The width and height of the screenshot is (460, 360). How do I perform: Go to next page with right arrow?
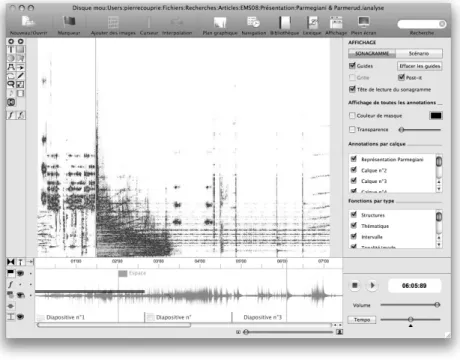click(x=21, y=41)
